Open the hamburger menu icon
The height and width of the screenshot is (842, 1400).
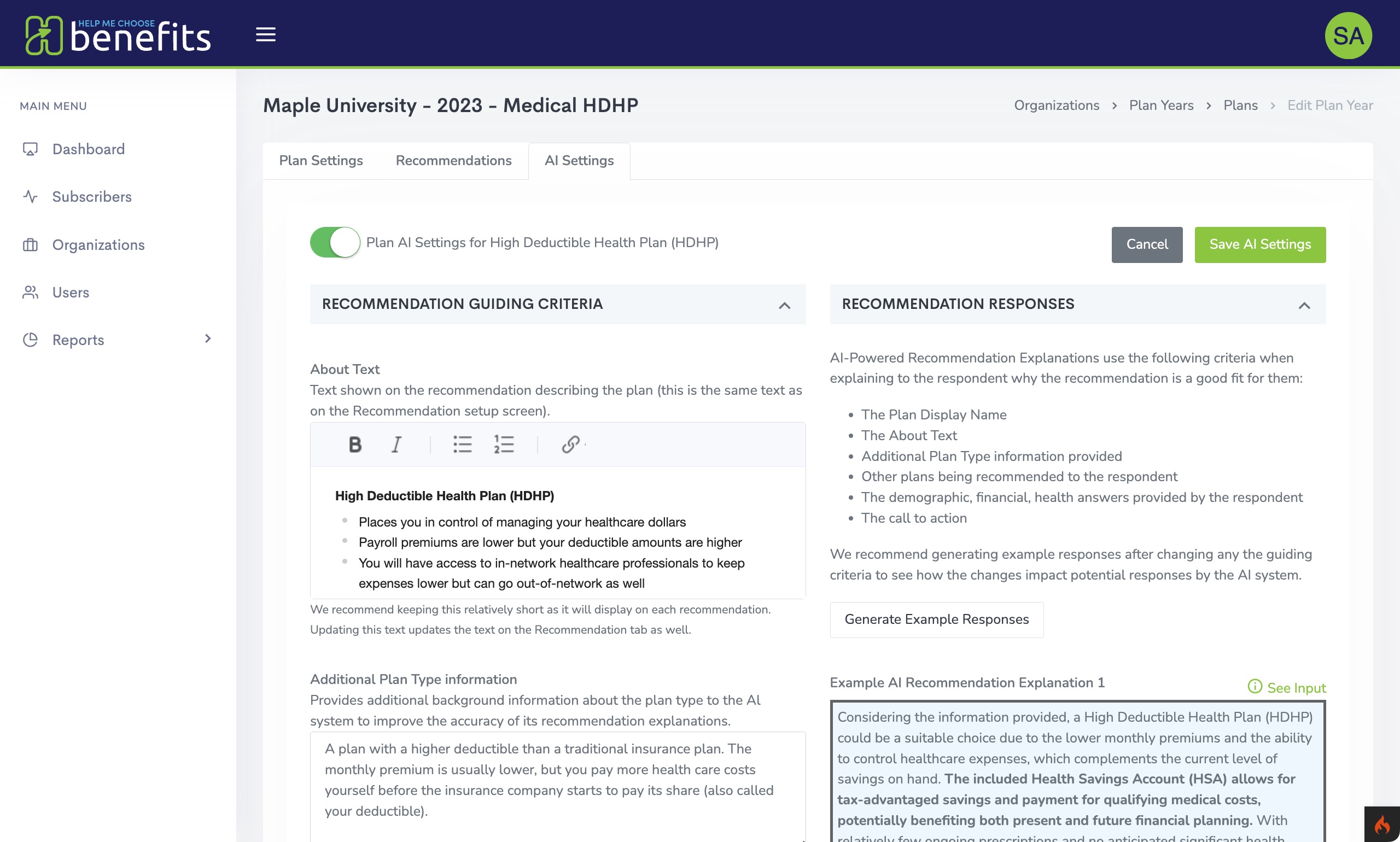266,34
